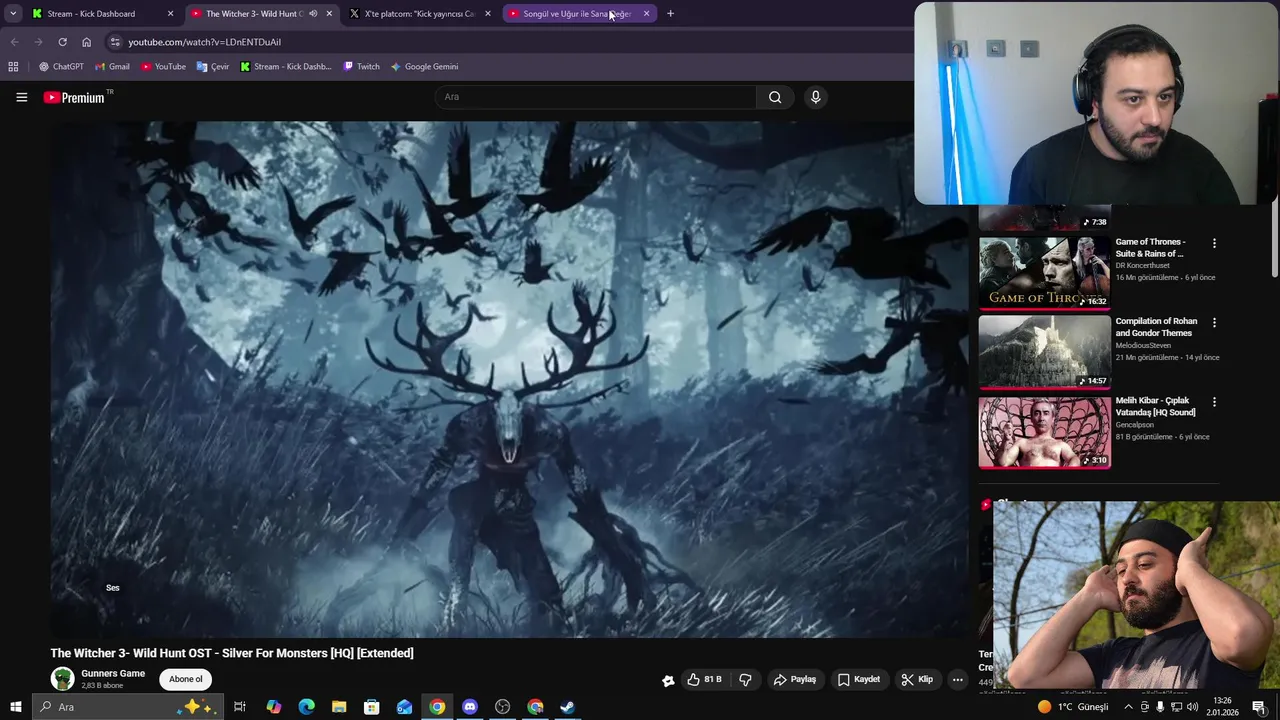Mute tab audio on Witcher tab
This screenshot has width=1280, height=720.
pos(313,14)
